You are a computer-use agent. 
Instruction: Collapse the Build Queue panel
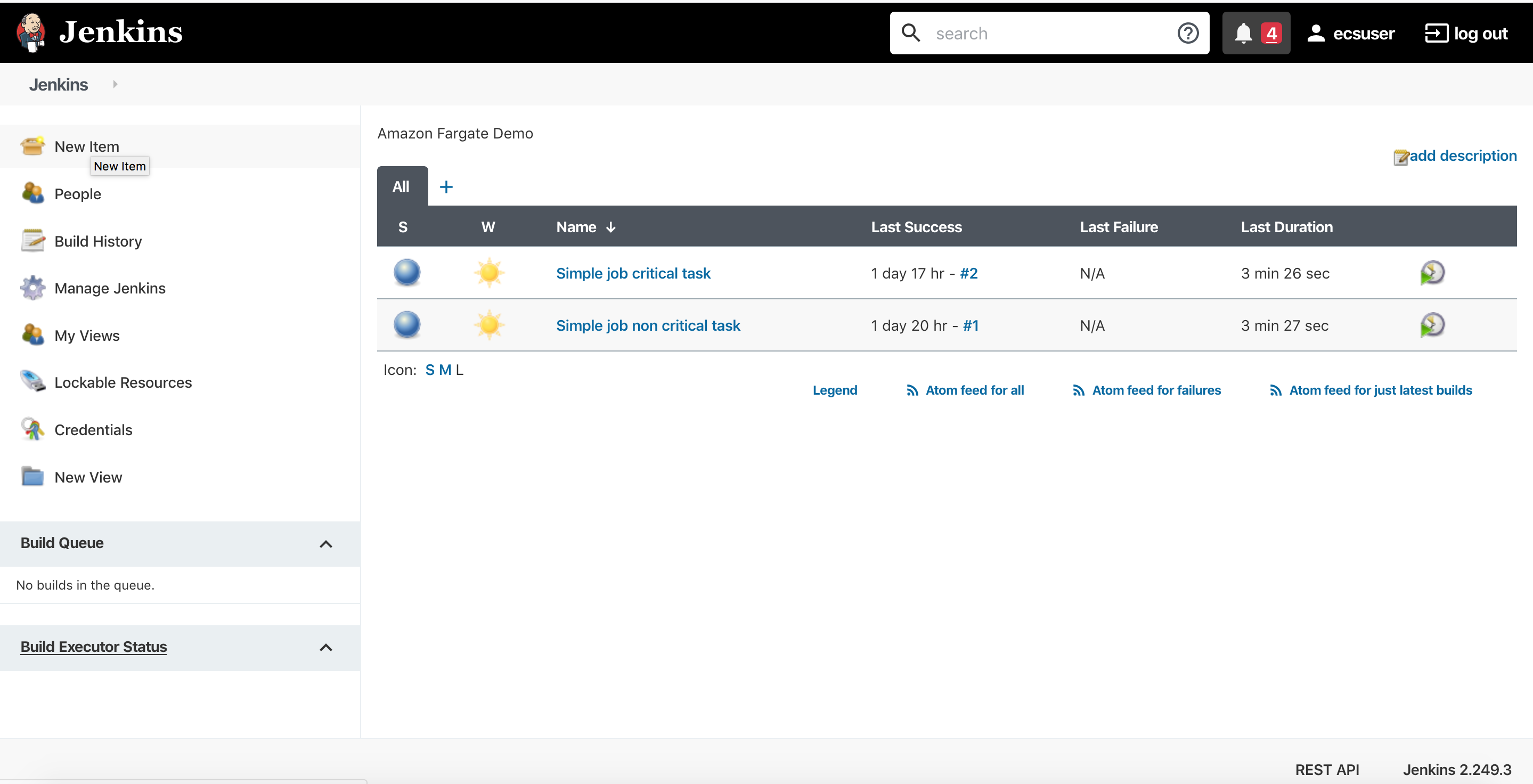click(325, 544)
